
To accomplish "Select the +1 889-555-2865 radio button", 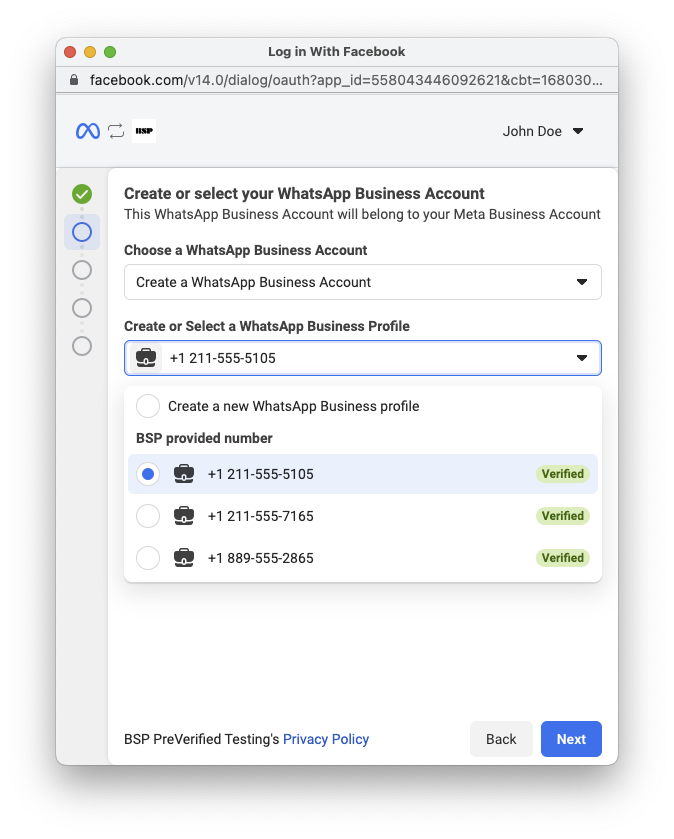I will tap(148, 558).
